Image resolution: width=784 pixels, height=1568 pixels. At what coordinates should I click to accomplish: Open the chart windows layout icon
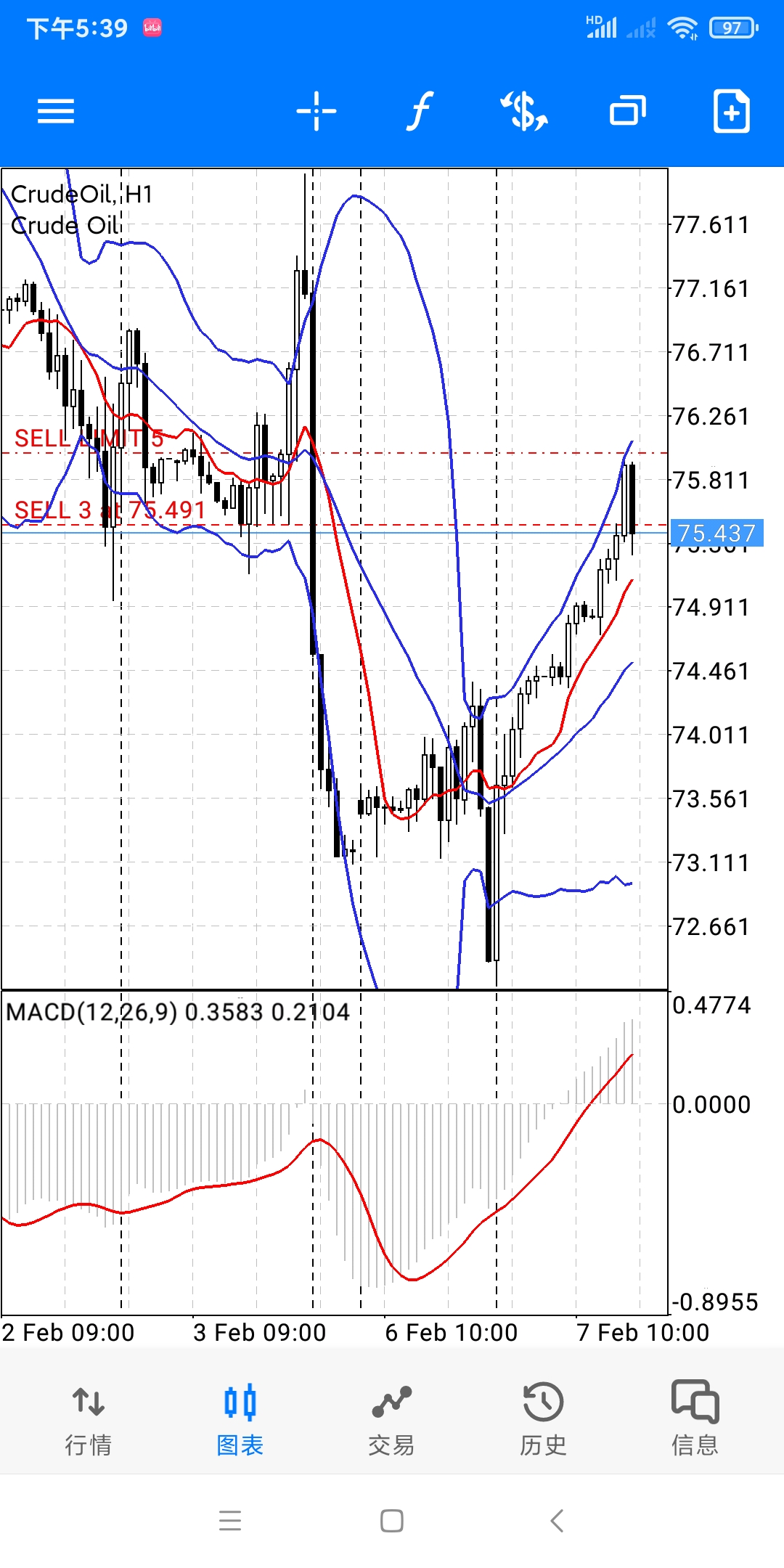628,111
